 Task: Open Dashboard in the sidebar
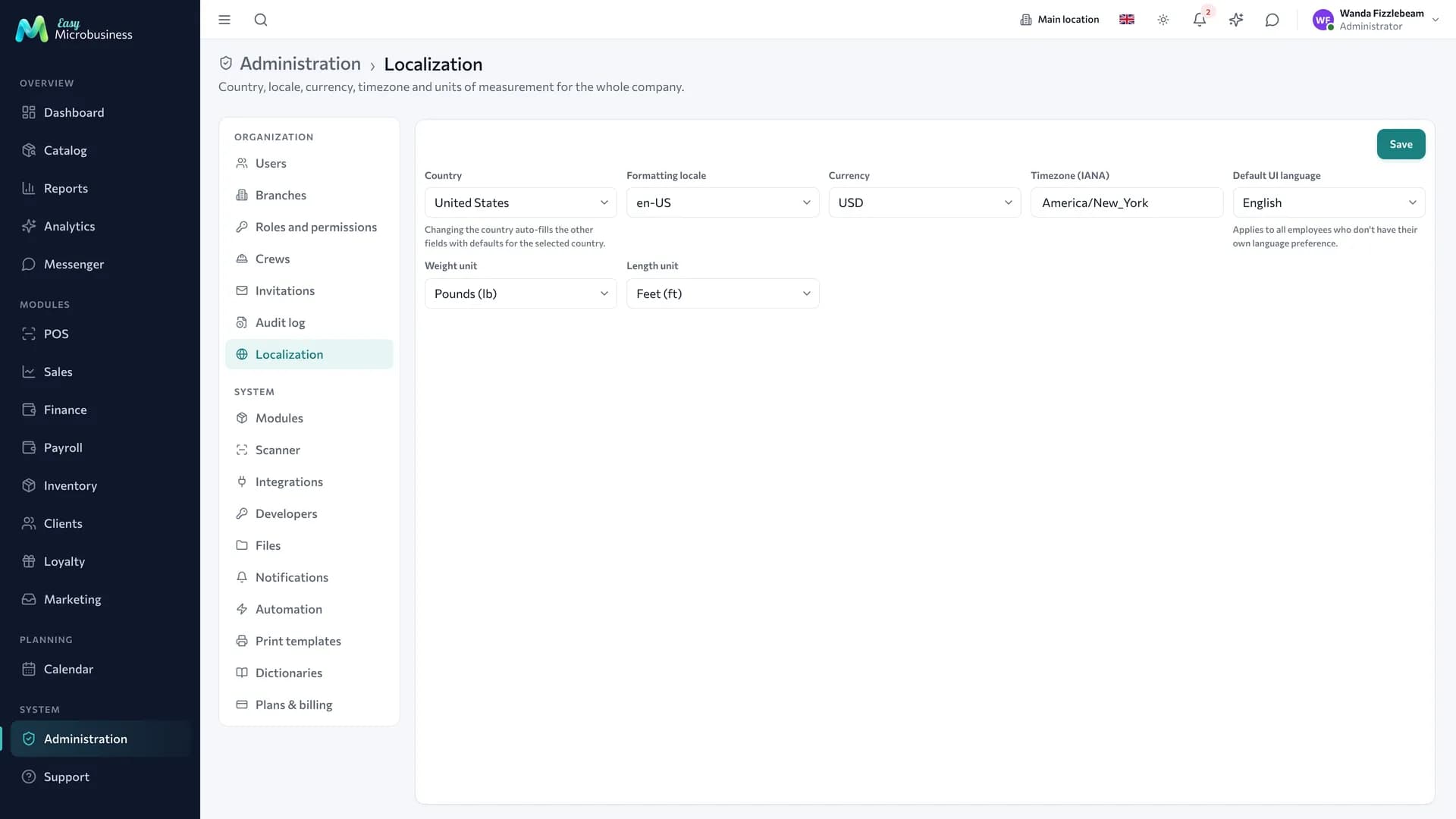click(x=100, y=112)
